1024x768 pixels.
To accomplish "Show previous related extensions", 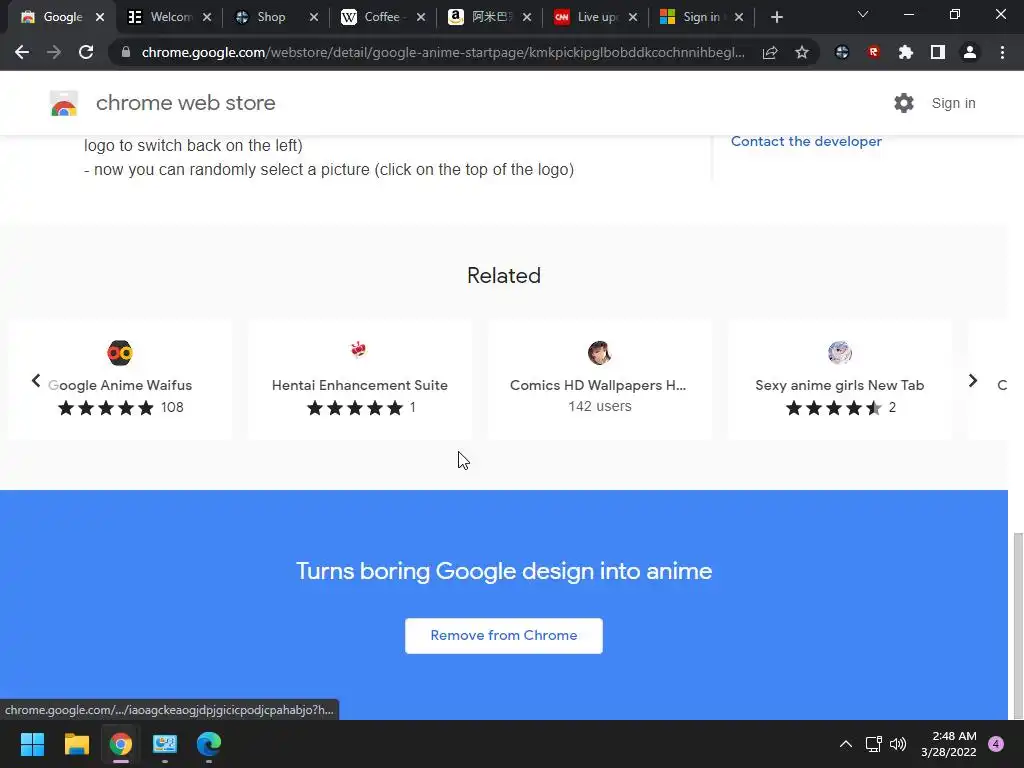I will click(36, 381).
